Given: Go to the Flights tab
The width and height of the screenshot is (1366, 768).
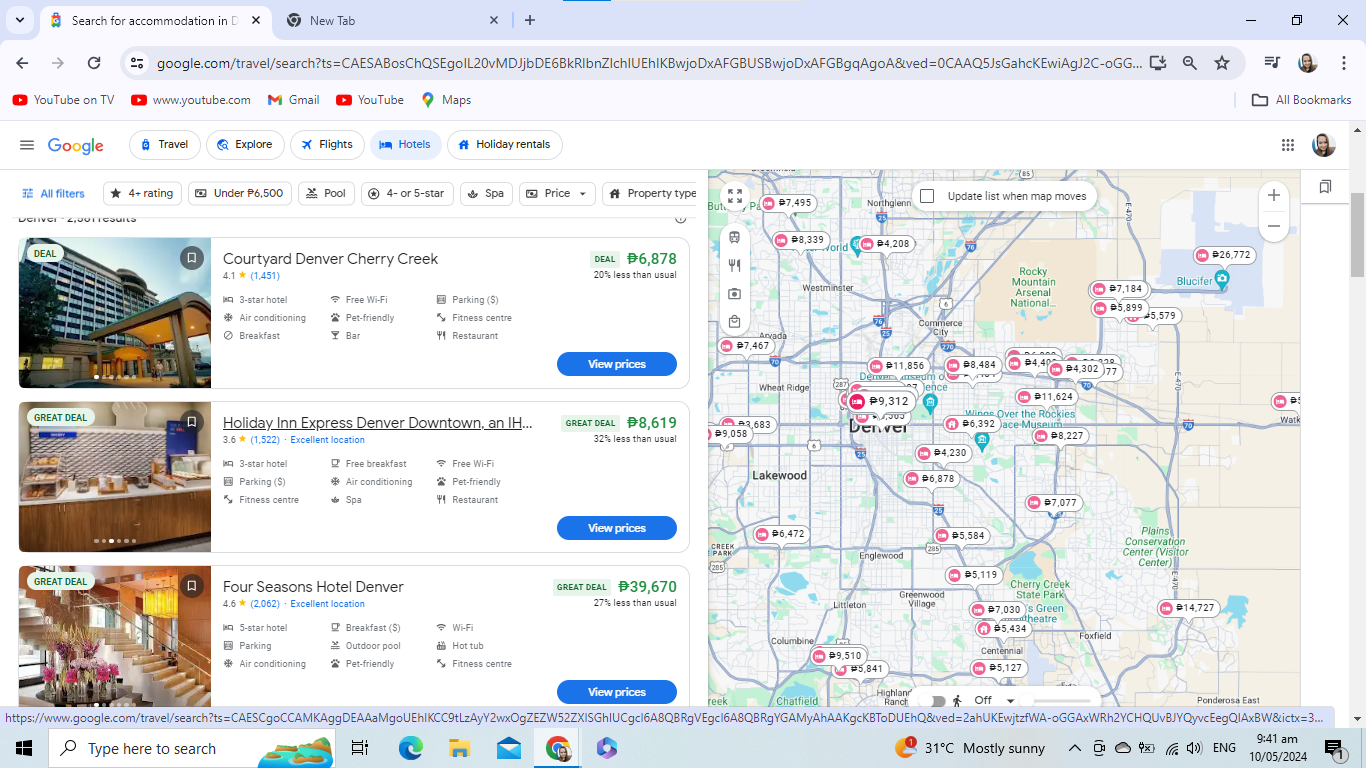Looking at the screenshot, I should 327,145.
